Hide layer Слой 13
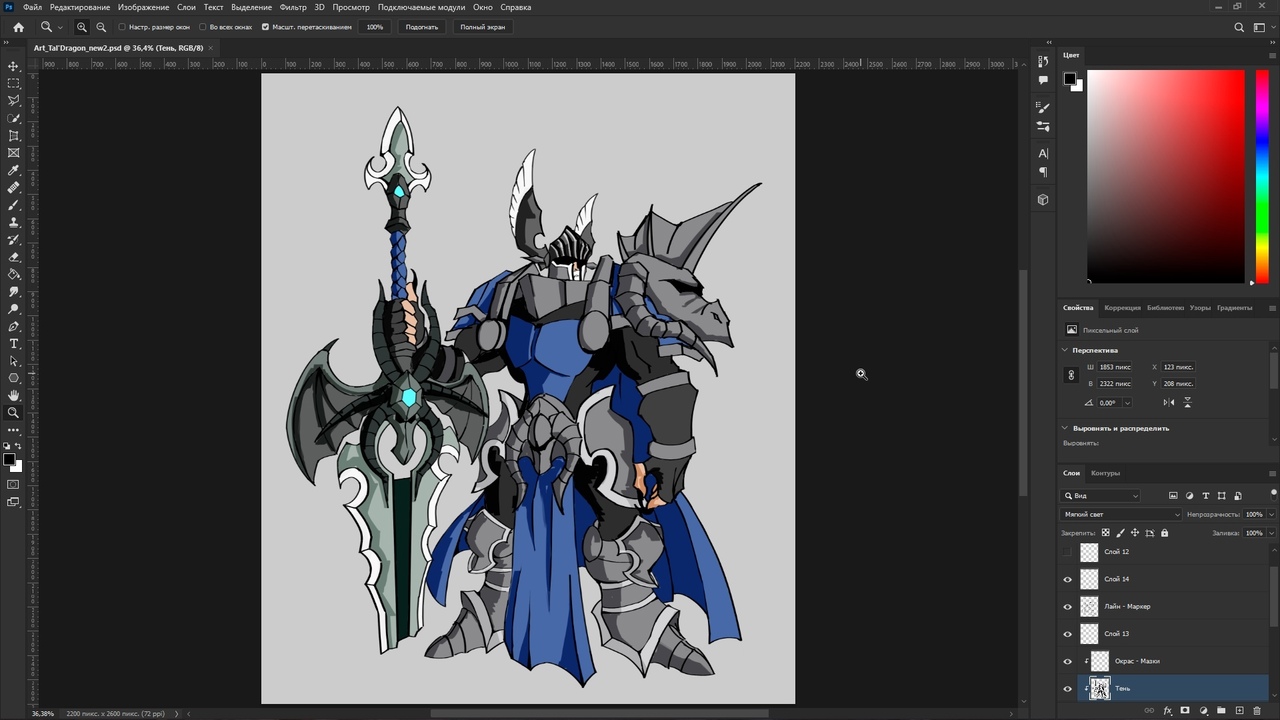Screen dimensions: 1280x720 (1067, 634)
